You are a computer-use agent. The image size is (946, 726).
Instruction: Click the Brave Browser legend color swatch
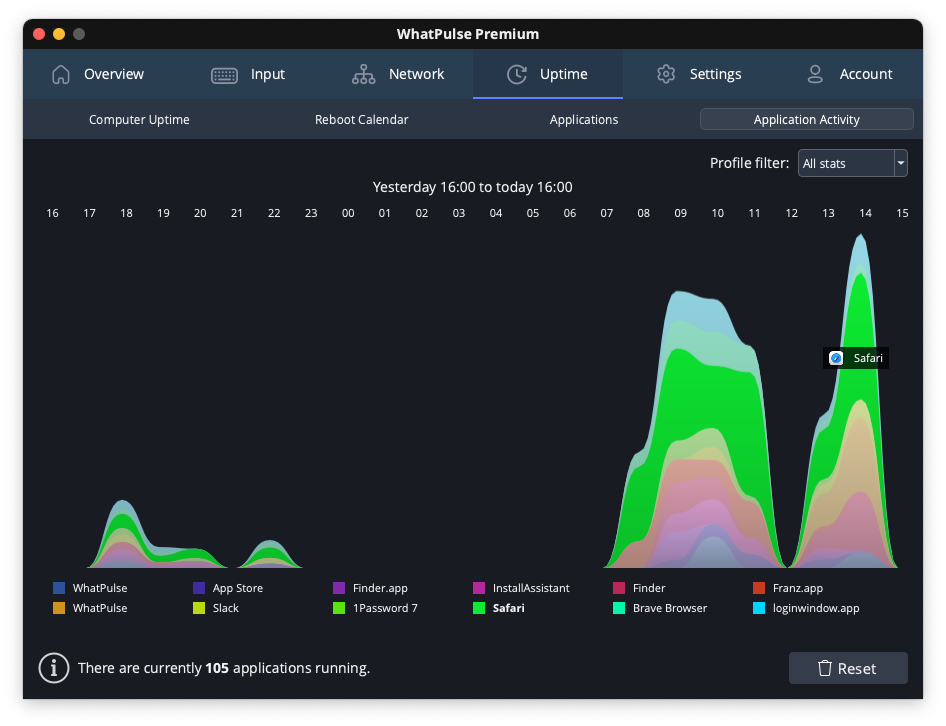pyautogui.click(x=619, y=608)
